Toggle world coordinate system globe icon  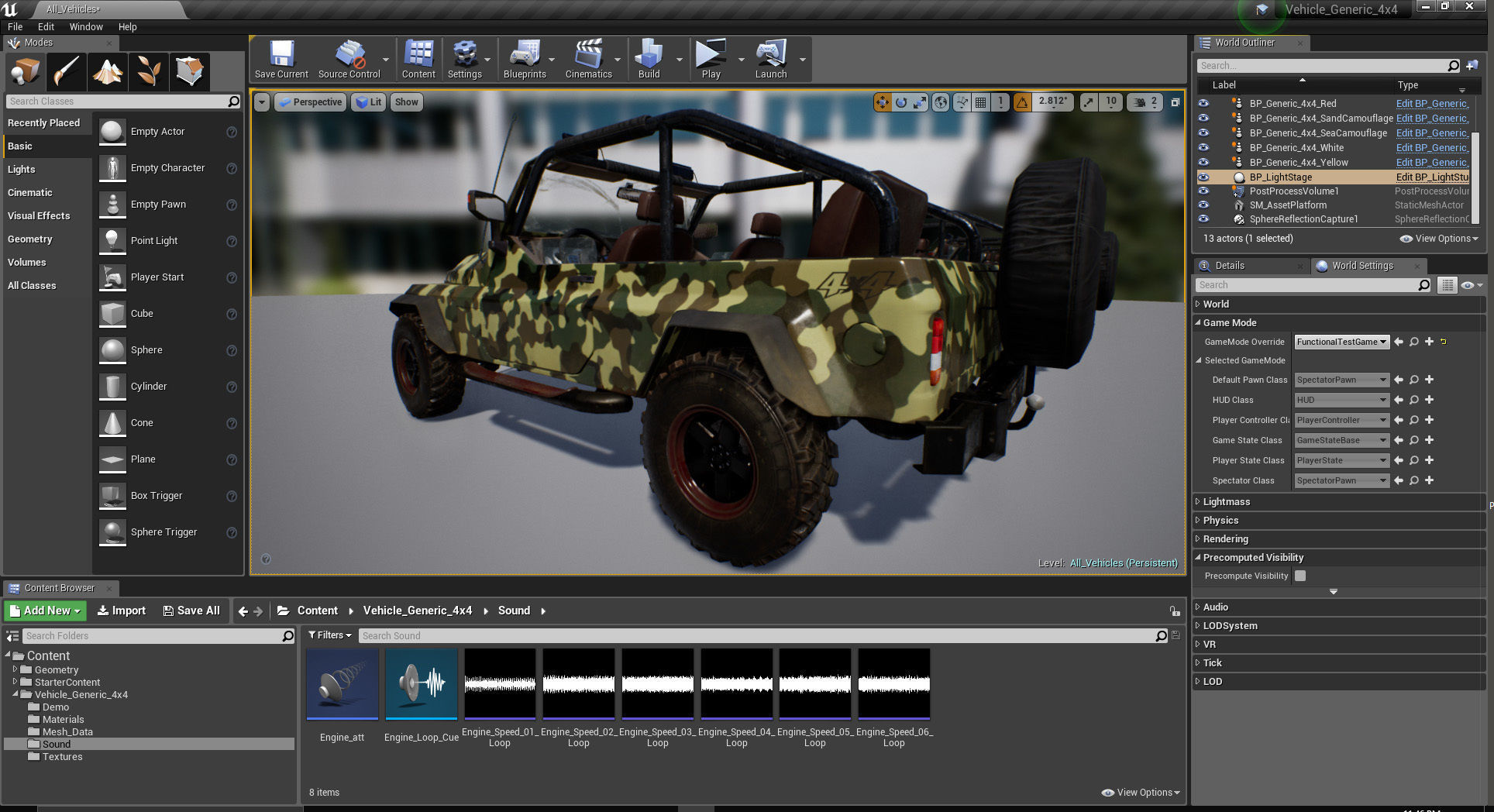941,101
